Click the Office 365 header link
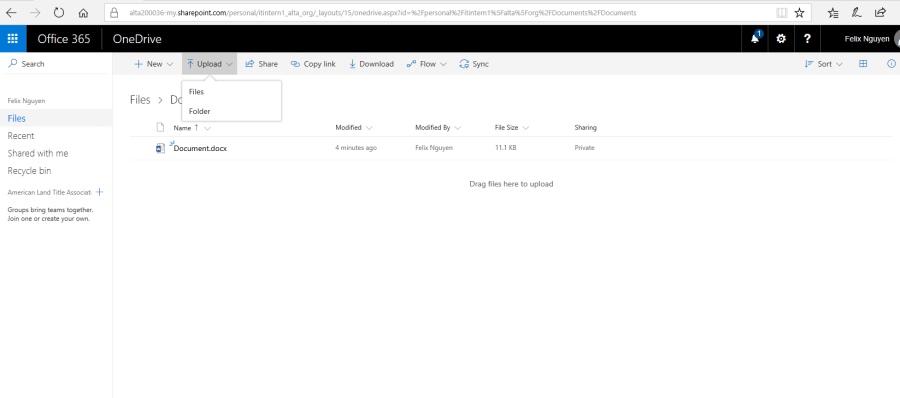Image resolution: width=900 pixels, height=398 pixels. pos(64,39)
